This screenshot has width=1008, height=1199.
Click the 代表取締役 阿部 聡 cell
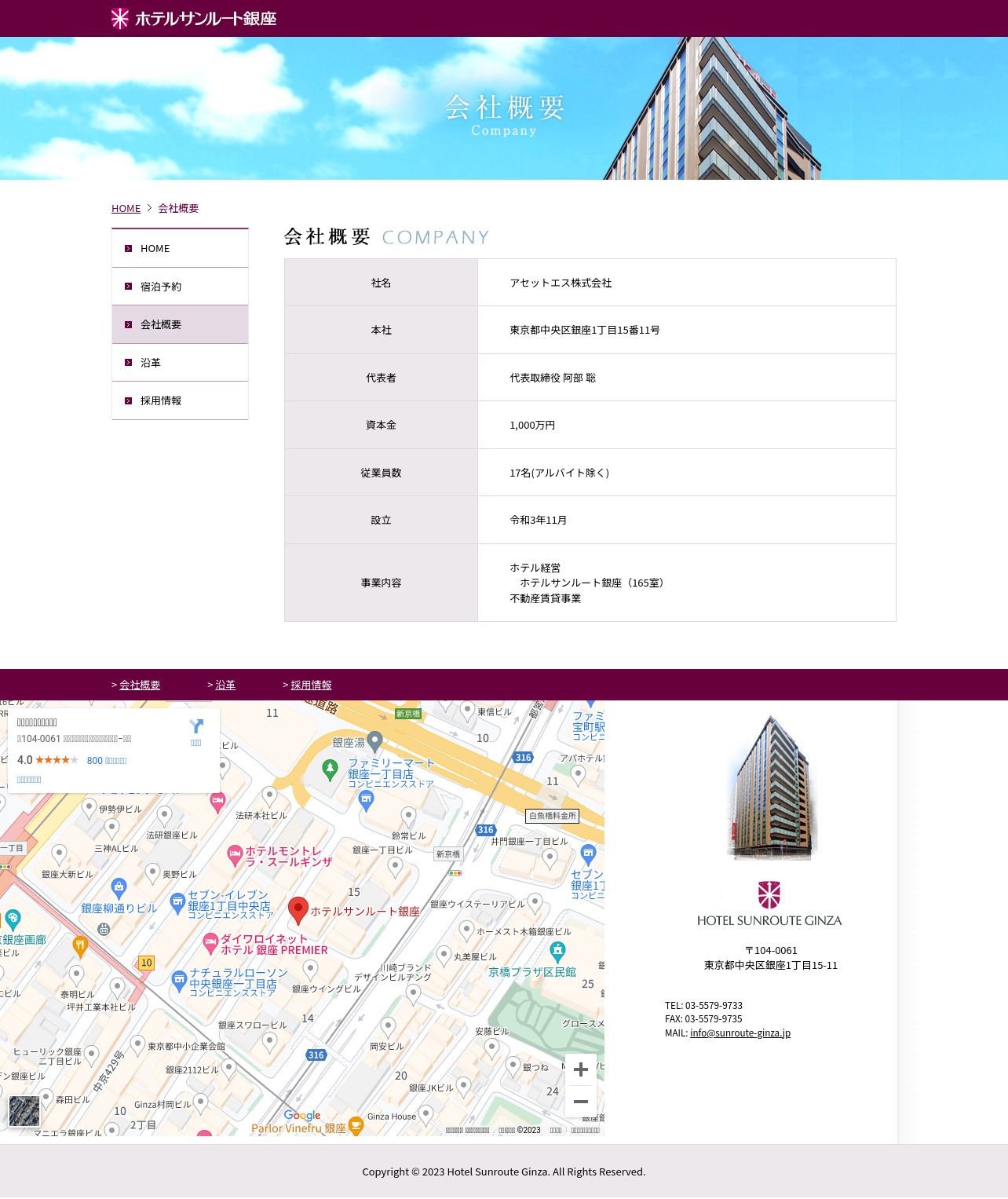(686, 378)
